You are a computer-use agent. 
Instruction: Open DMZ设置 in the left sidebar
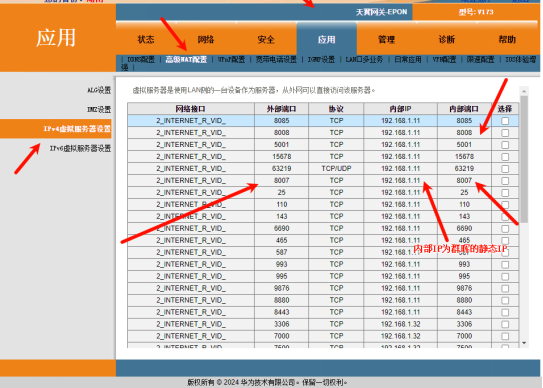[99, 109]
